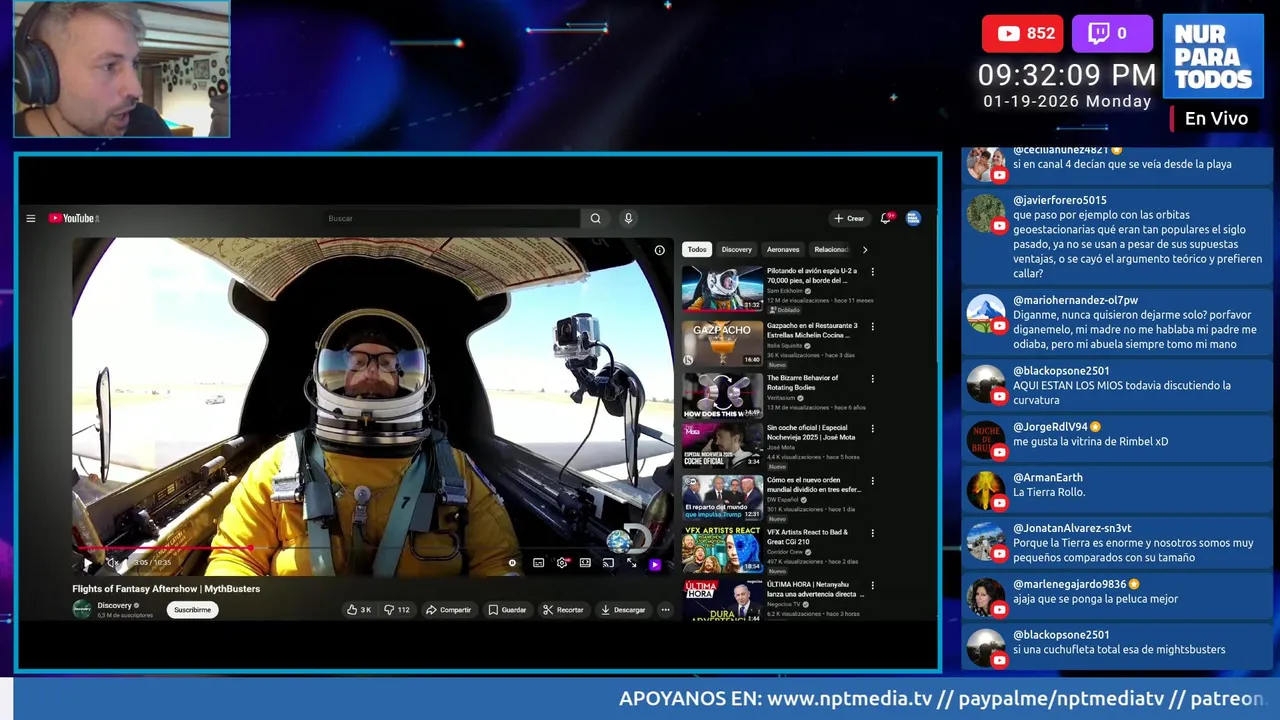Open the José Mota Coche Oficial thumbnail

click(x=722, y=445)
